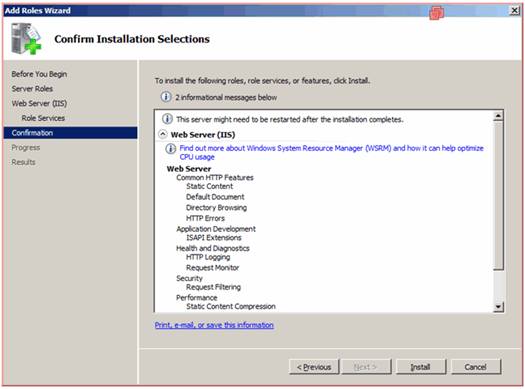Screen dimensions: 525x389
Task: Cancel the Add Roles Wizard
Action: (x=475, y=367)
